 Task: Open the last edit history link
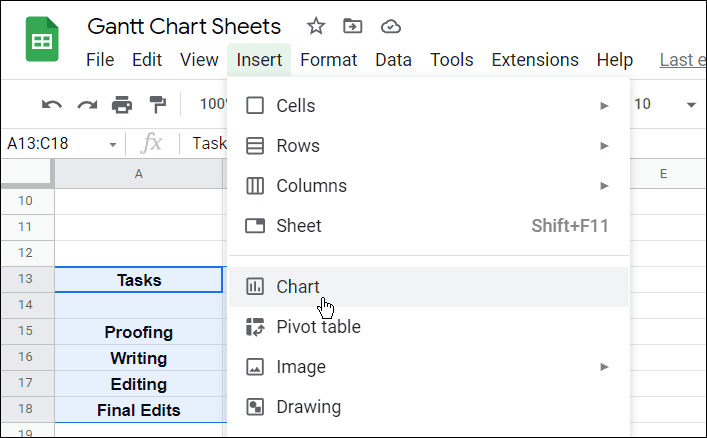tap(683, 60)
